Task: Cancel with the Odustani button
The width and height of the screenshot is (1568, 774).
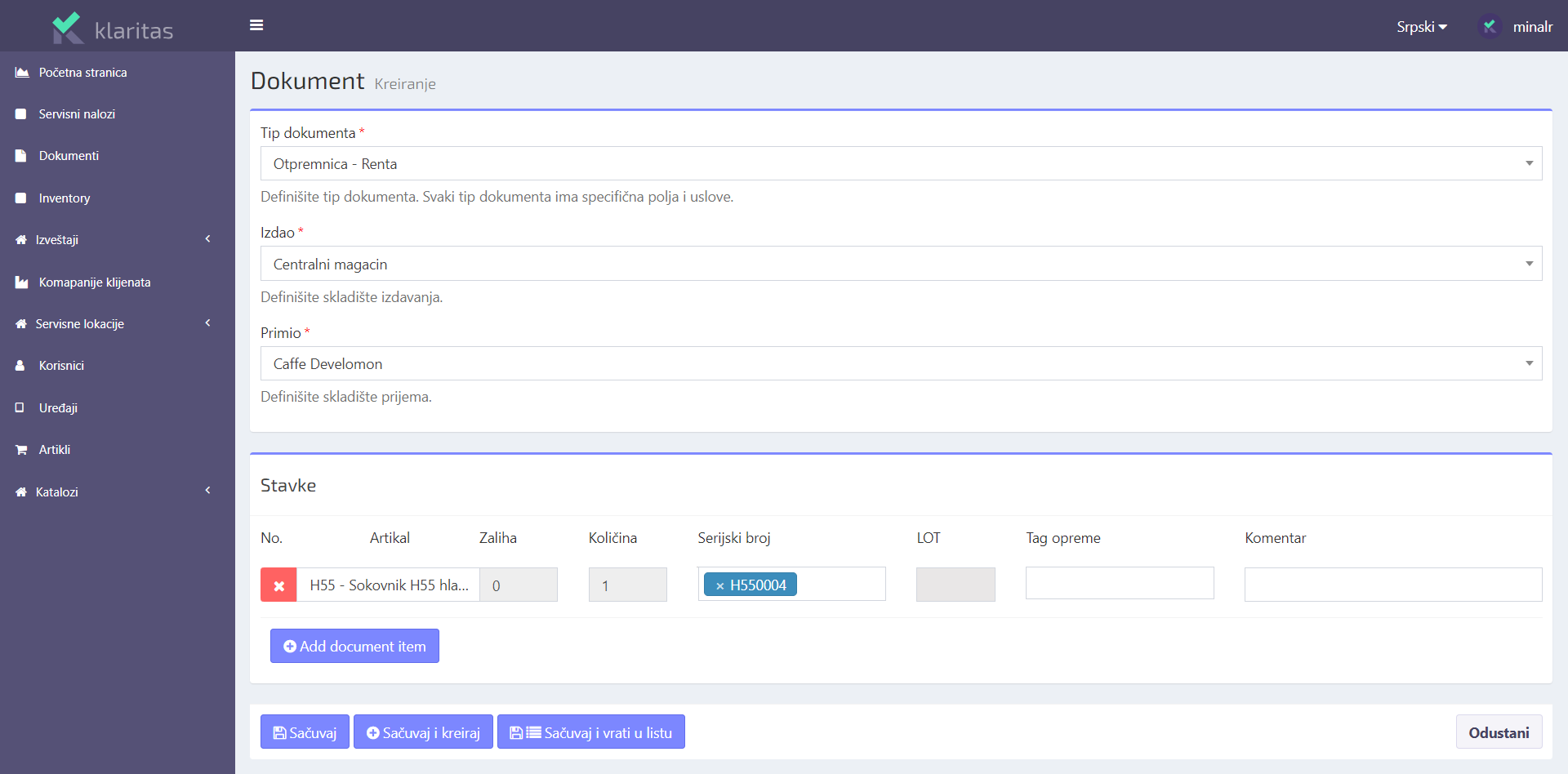Action: point(1498,732)
